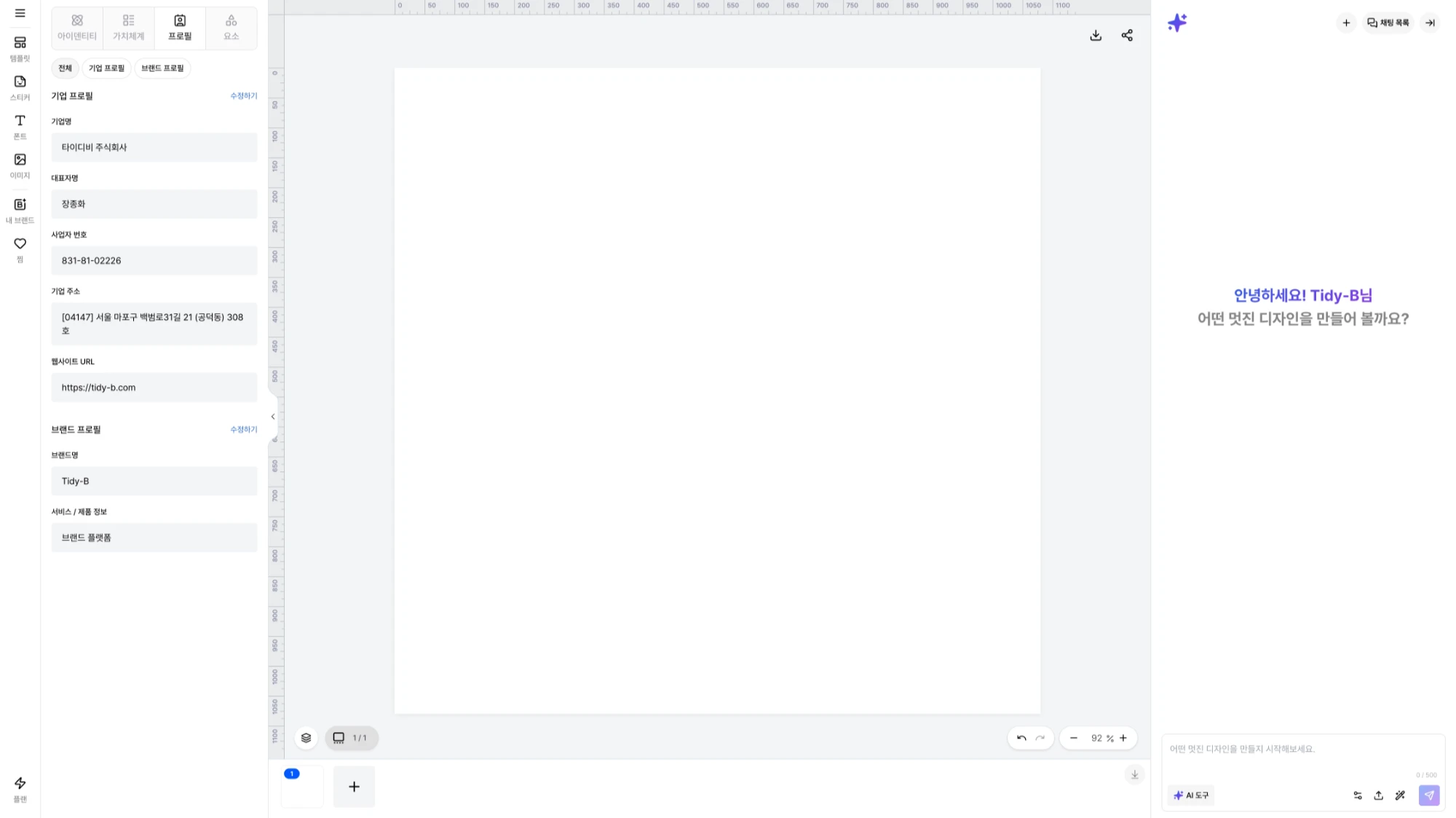This screenshot has width=1456, height=818.
Task: Open the 스티커 stickers sidebar
Action: pyautogui.click(x=20, y=88)
